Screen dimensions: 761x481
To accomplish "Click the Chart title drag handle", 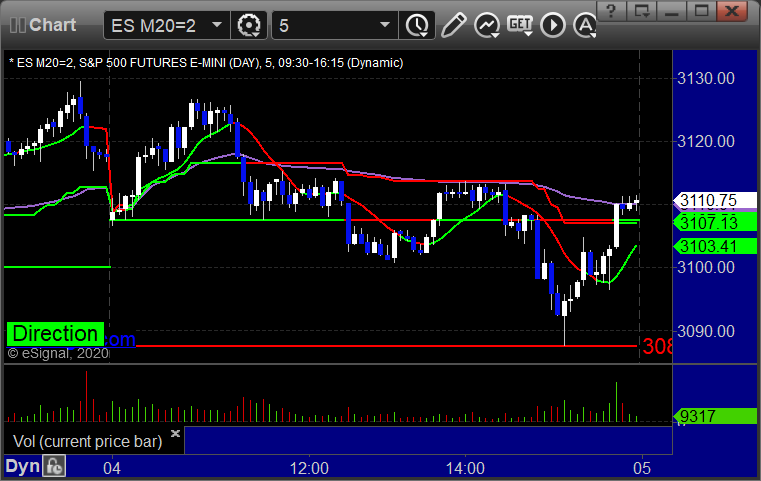I will (43, 25).
